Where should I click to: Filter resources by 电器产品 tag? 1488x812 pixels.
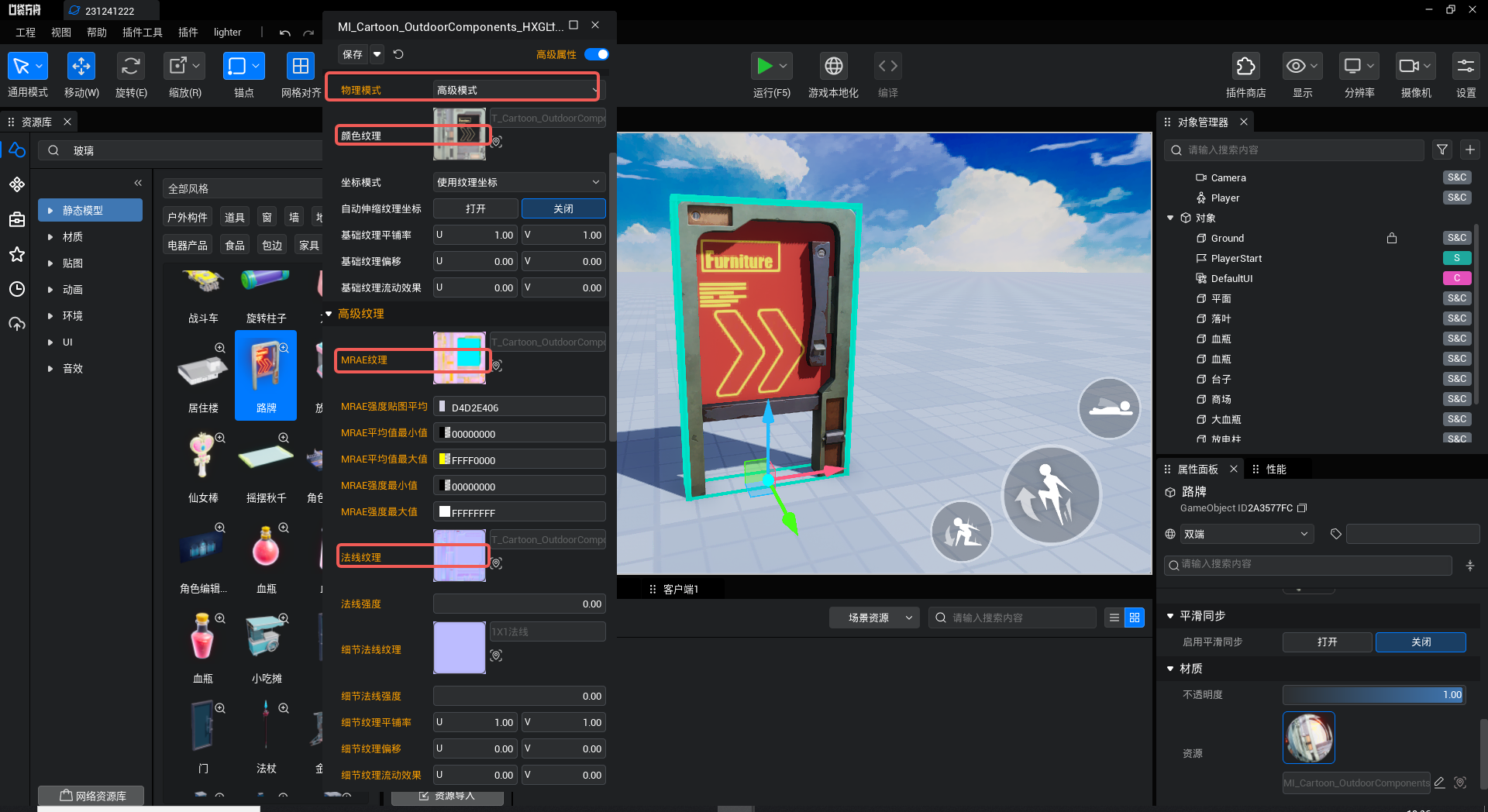(x=188, y=245)
